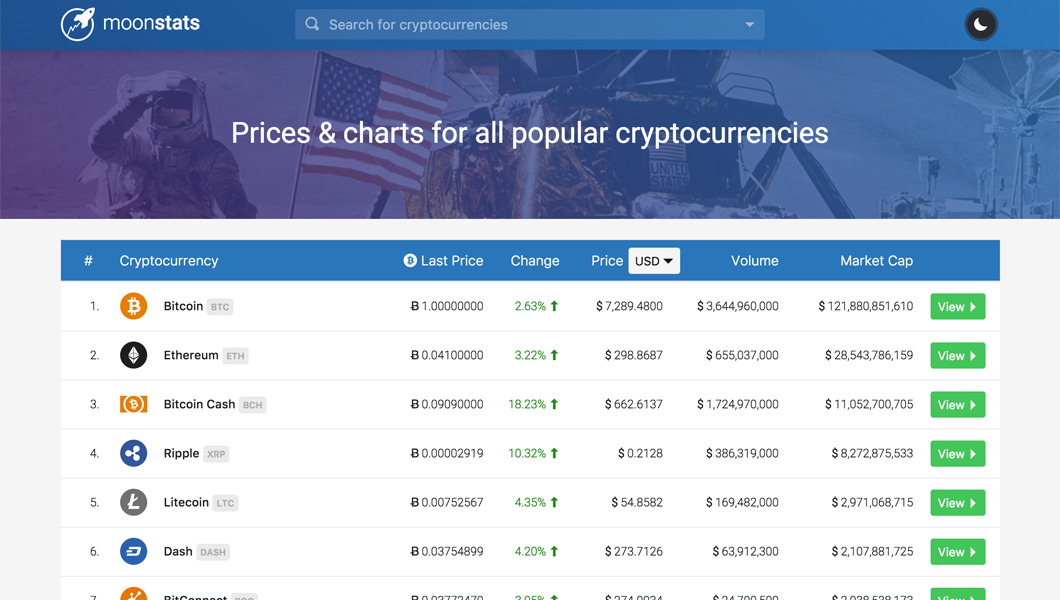Click the XRP ticker badge
The height and width of the screenshot is (600, 1060).
(x=216, y=454)
